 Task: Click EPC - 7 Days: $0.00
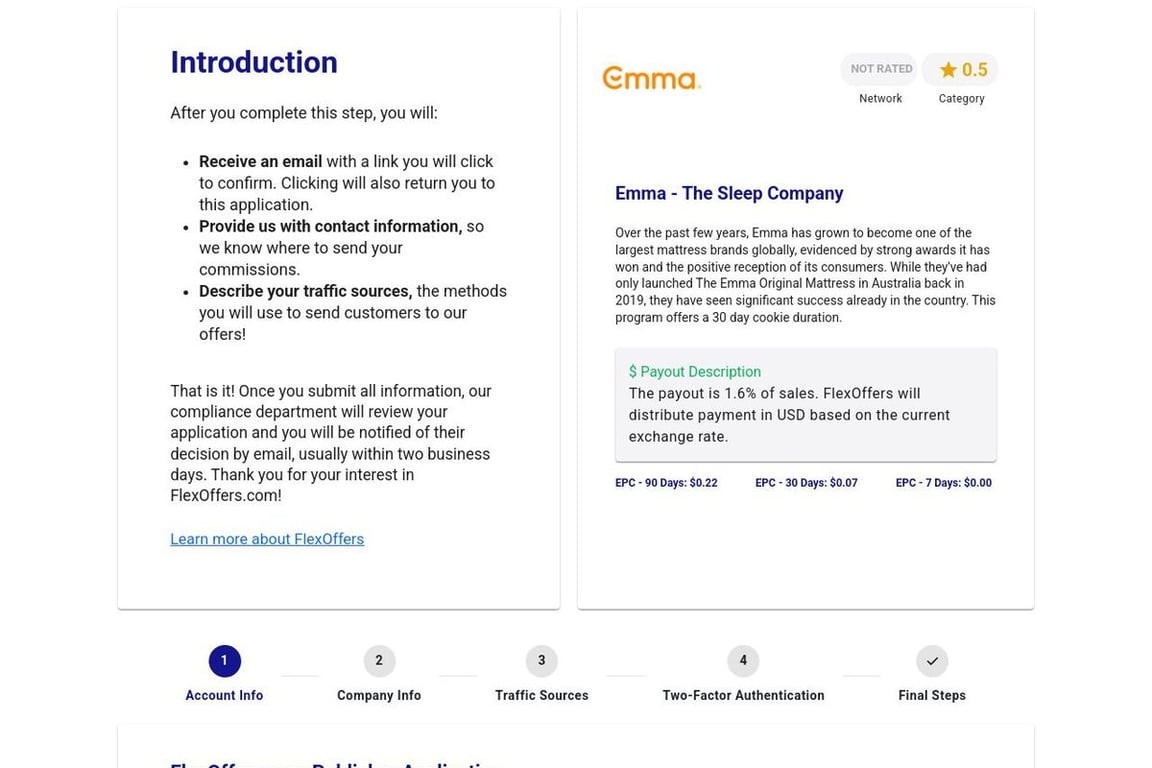pos(943,483)
